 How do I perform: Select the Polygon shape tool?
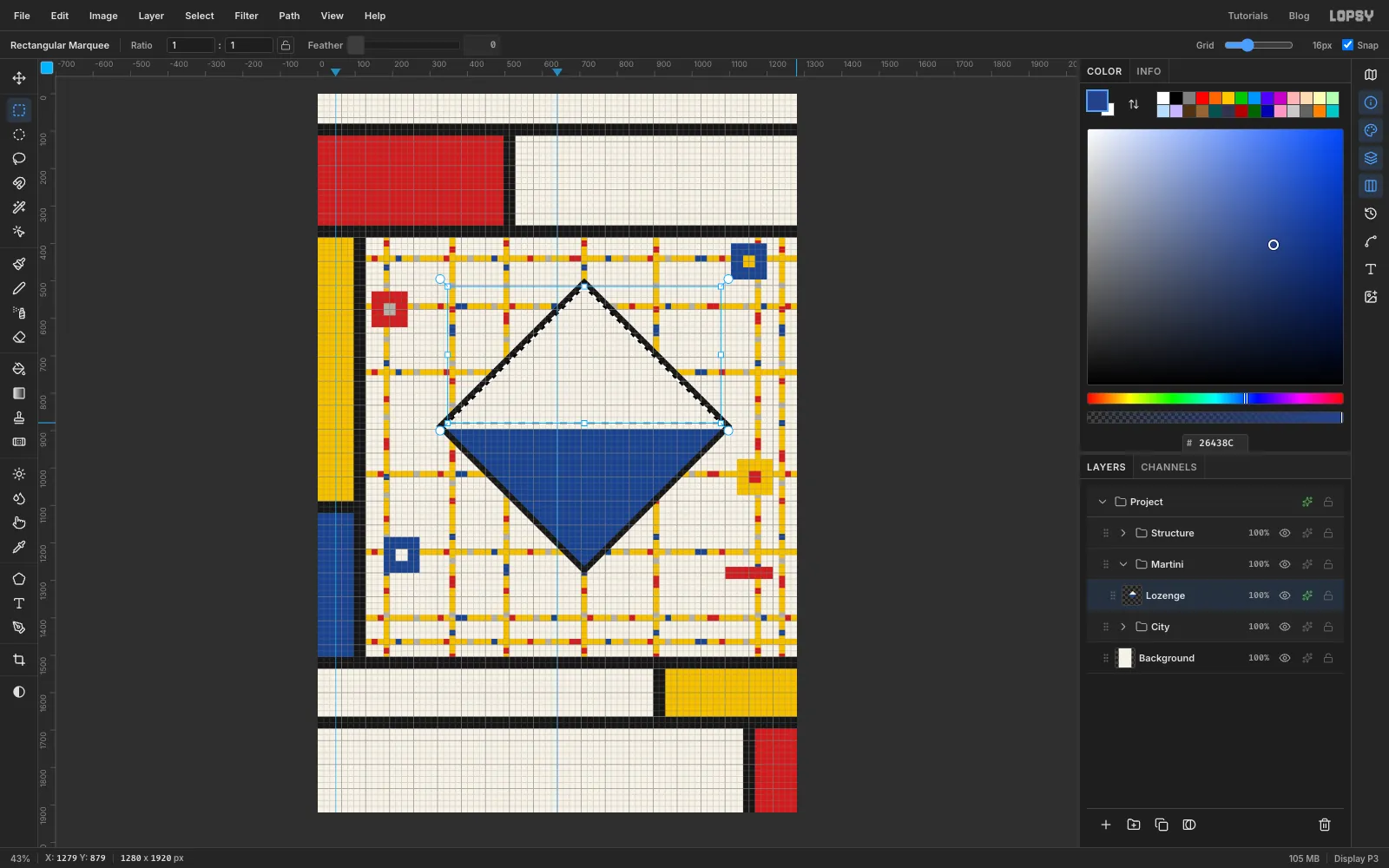19,579
